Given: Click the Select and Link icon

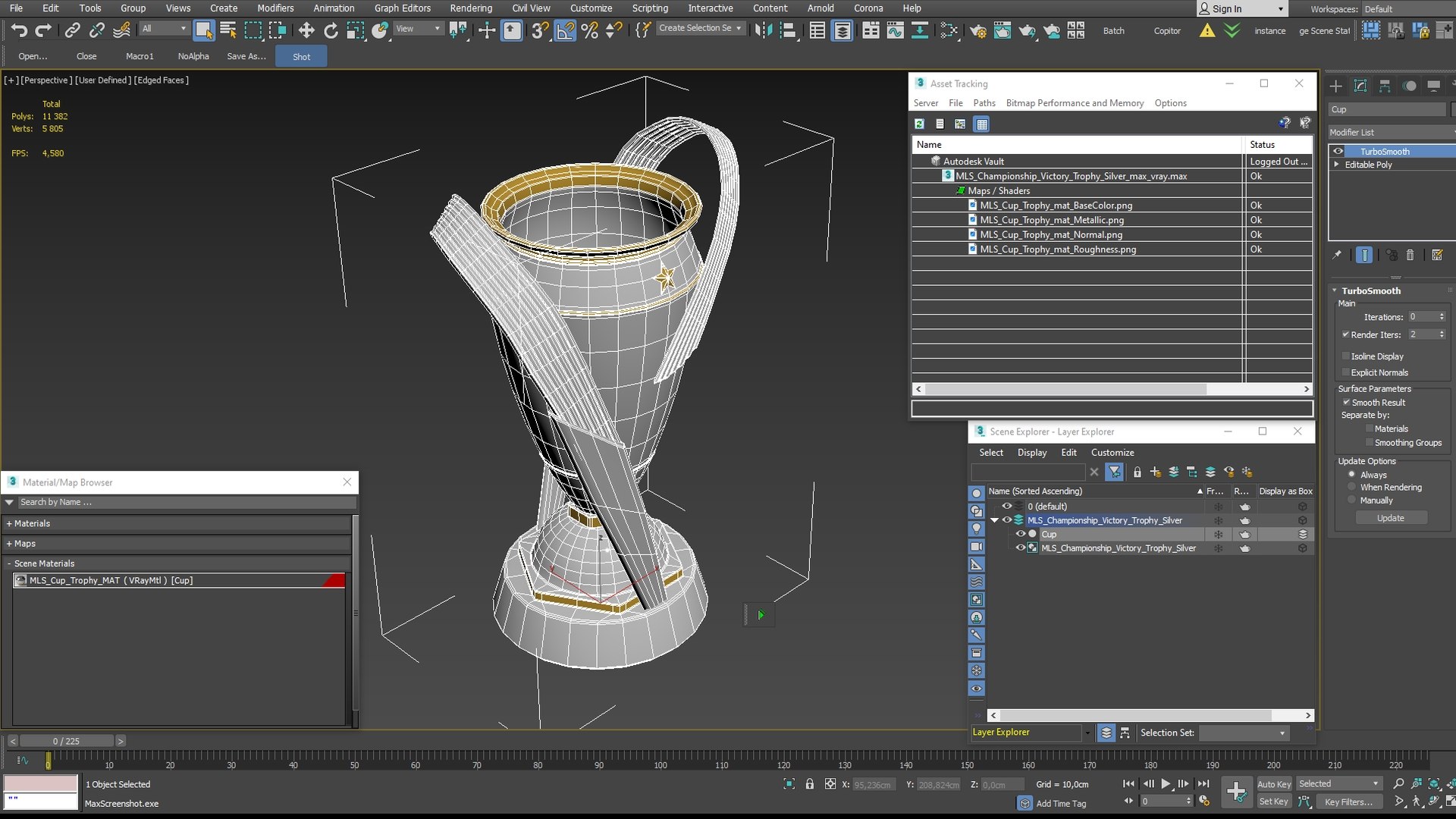Looking at the screenshot, I should point(72,30).
